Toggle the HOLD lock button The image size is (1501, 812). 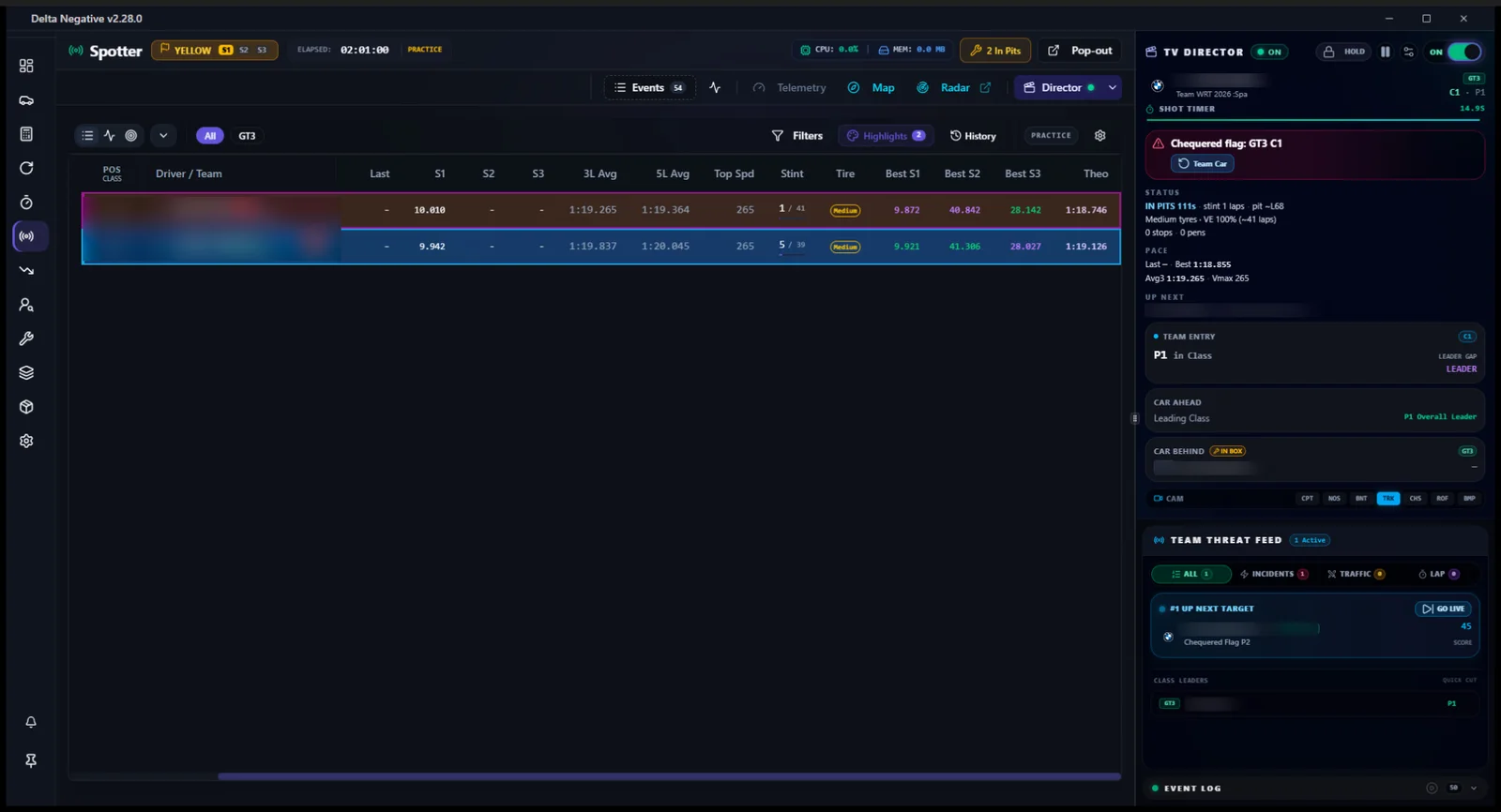(x=1344, y=52)
